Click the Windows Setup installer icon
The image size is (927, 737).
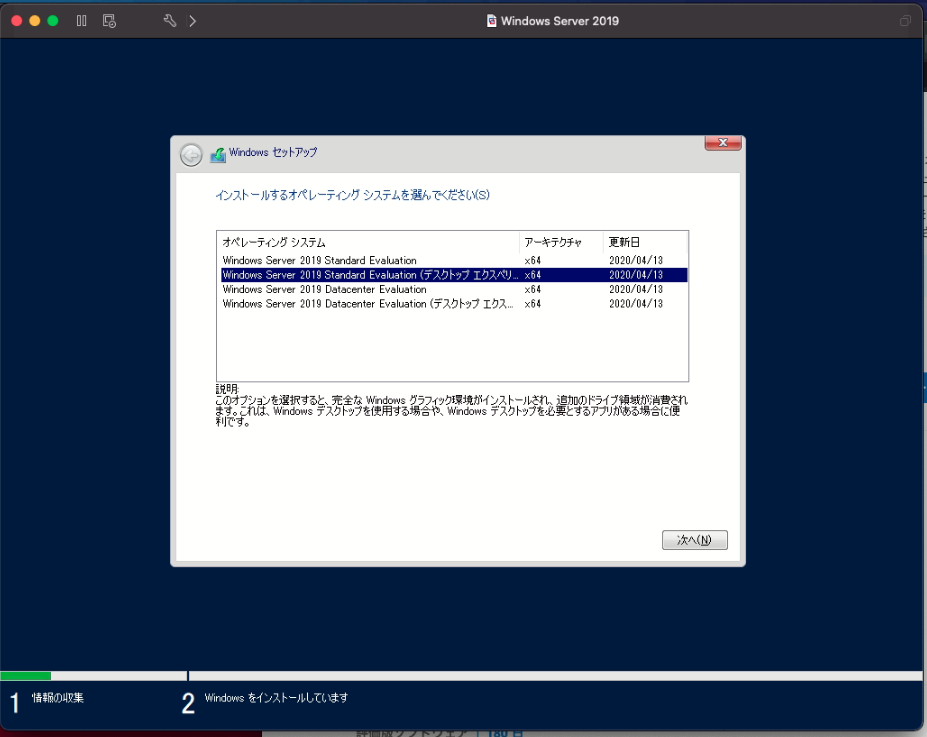coord(218,155)
